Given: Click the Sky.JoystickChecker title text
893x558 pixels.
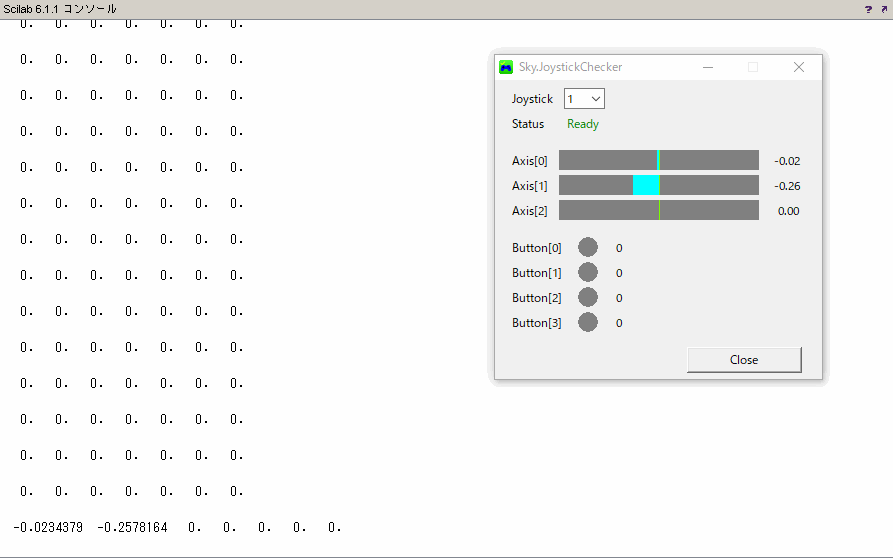Looking at the screenshot, I should pos(570,67).
